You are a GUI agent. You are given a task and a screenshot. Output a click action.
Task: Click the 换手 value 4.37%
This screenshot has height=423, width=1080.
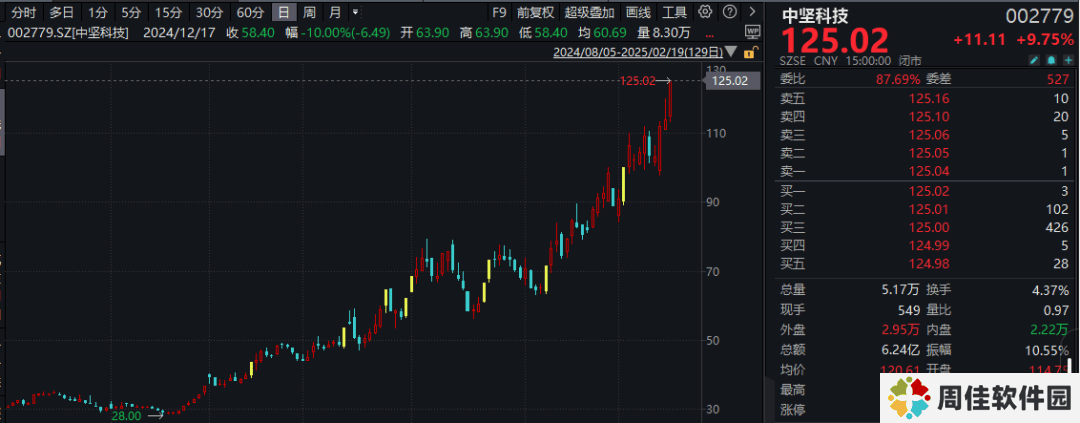point(1052,290)
